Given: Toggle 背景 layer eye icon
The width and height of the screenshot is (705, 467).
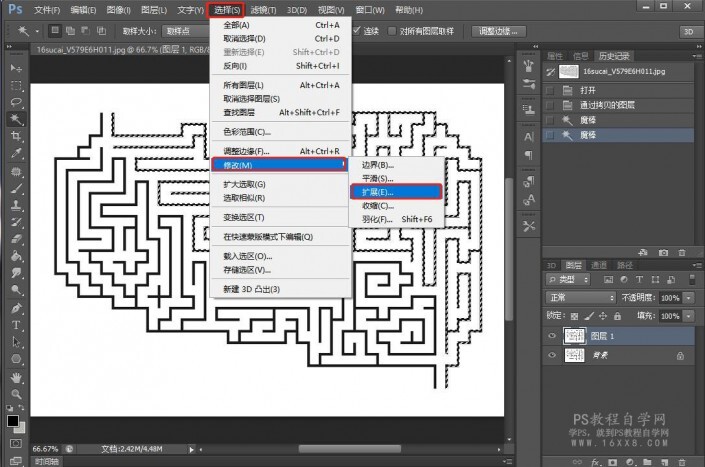Looking at the screenshot, I should point(551,355).
